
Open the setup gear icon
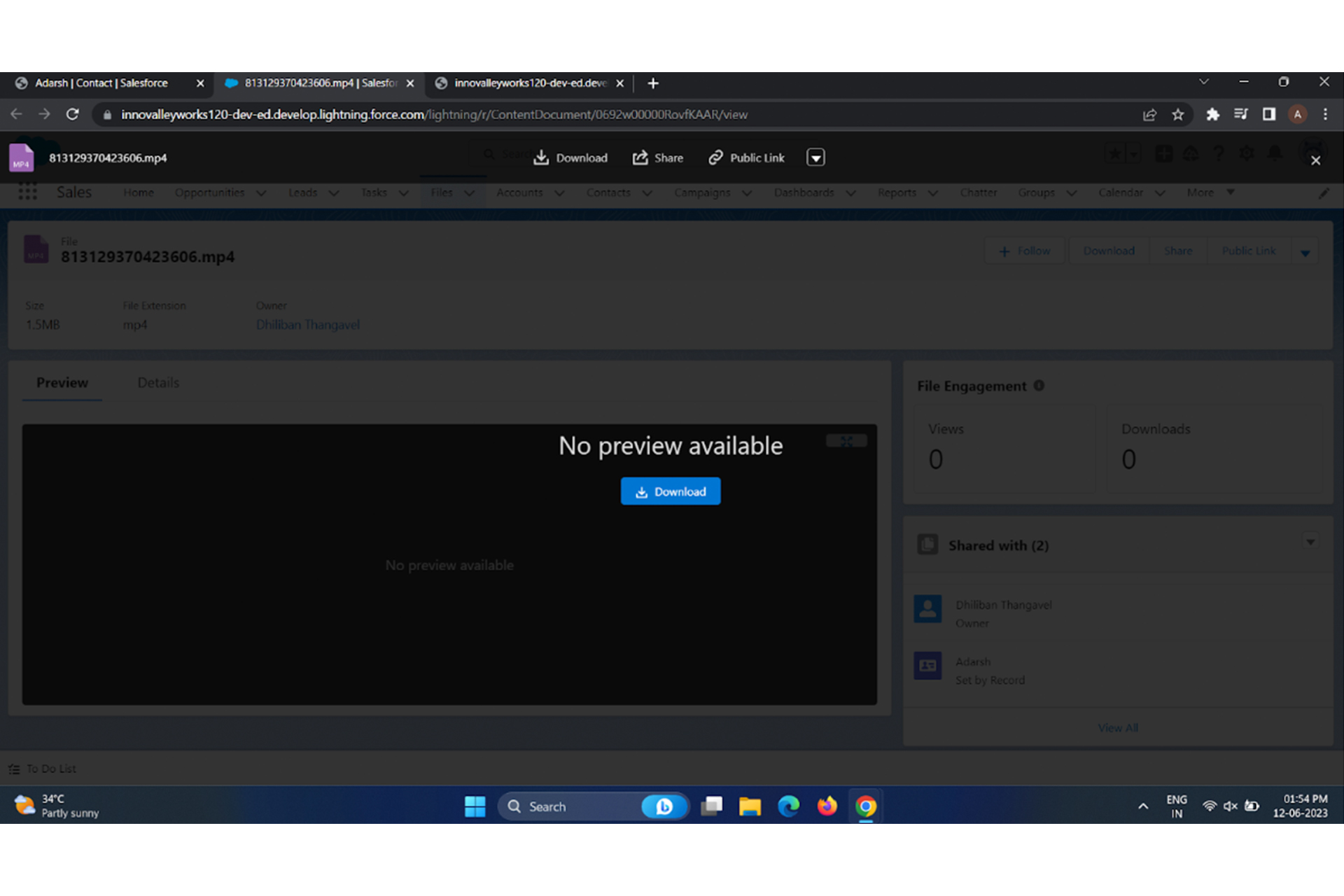[1247, 153]
